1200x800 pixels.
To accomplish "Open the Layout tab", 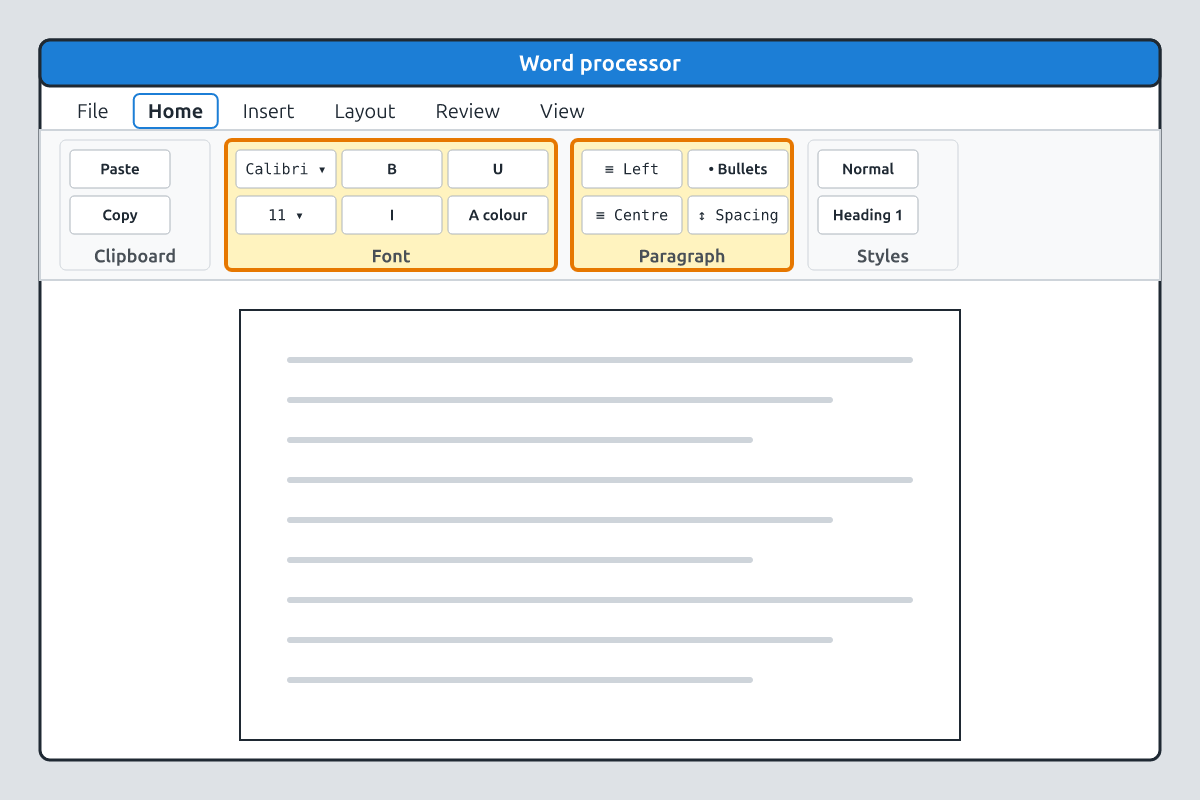I will [x=365, y=111].
